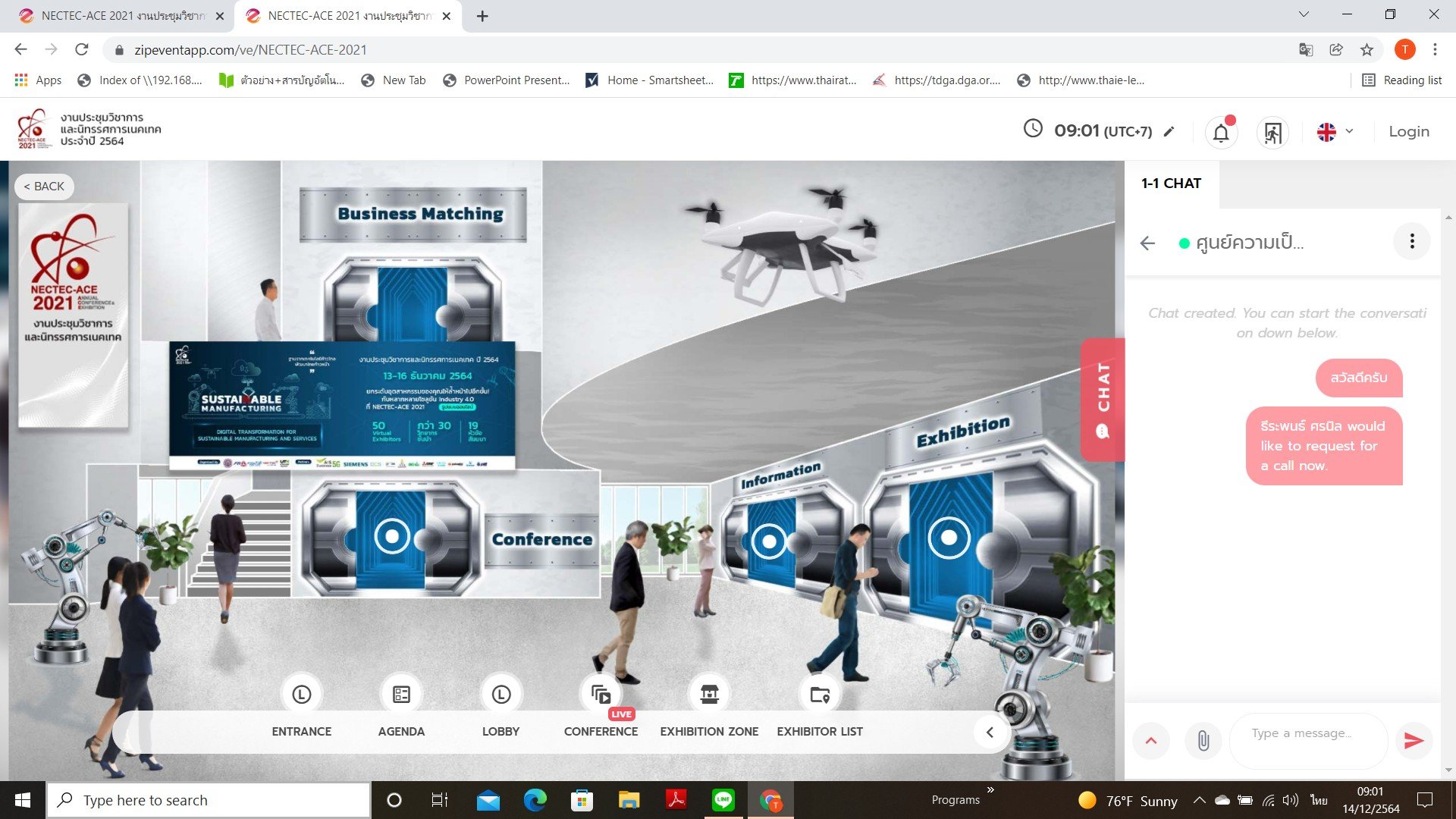The image size is (1456, 819).
Task: Open the language flag dropdown
Action: coord(1335,132)
